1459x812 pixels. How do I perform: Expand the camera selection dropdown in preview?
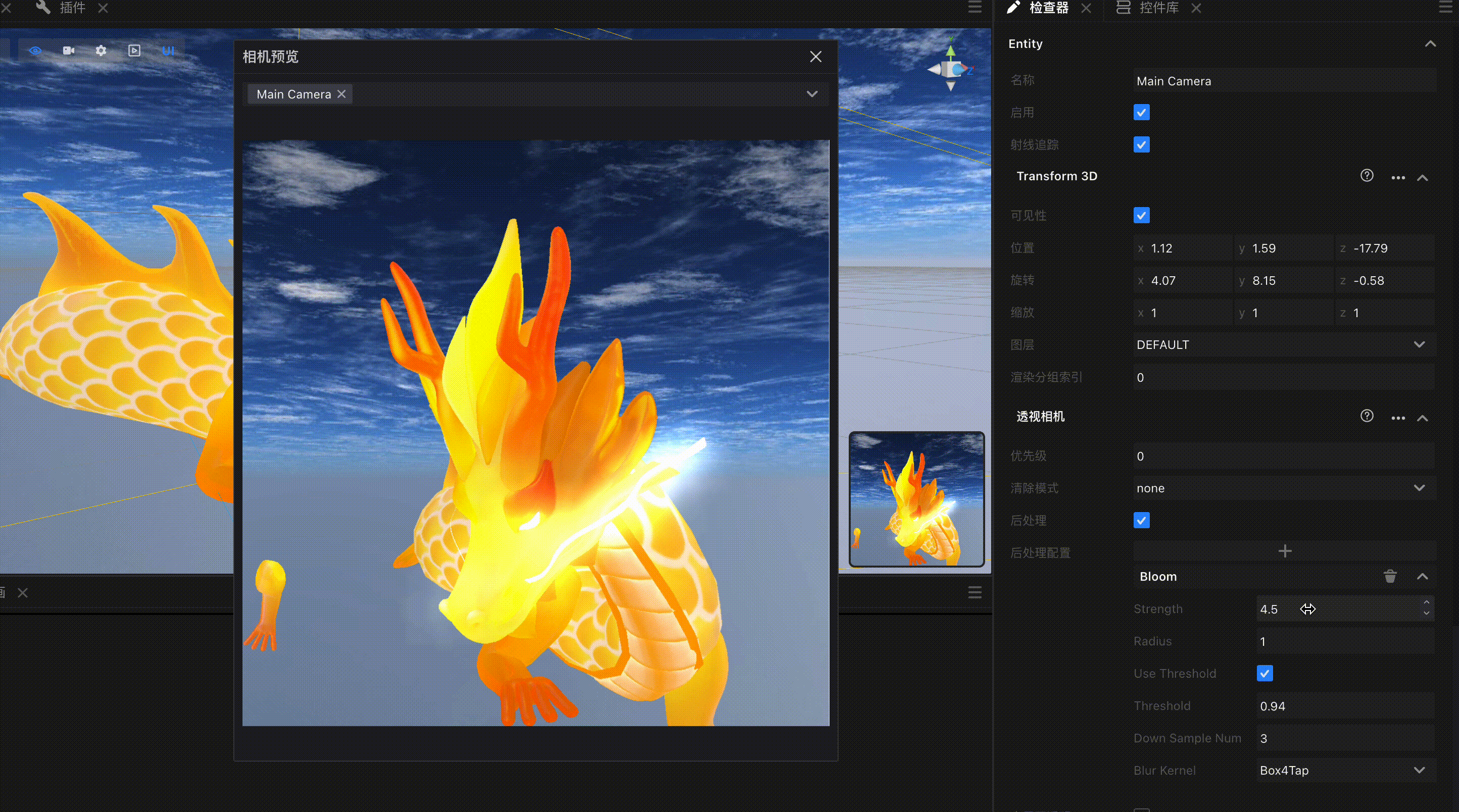pos(812,94)
